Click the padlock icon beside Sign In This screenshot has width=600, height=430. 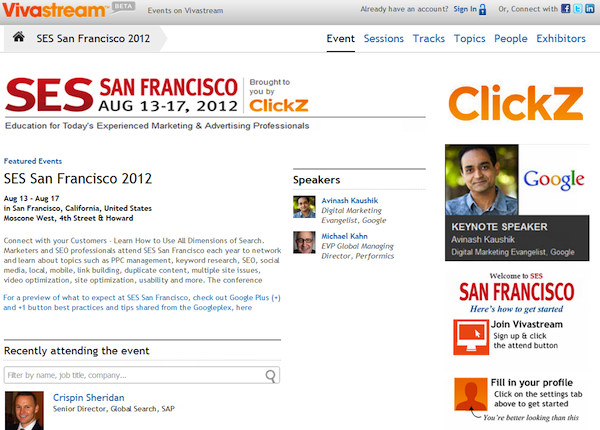(x=483, y=9)
